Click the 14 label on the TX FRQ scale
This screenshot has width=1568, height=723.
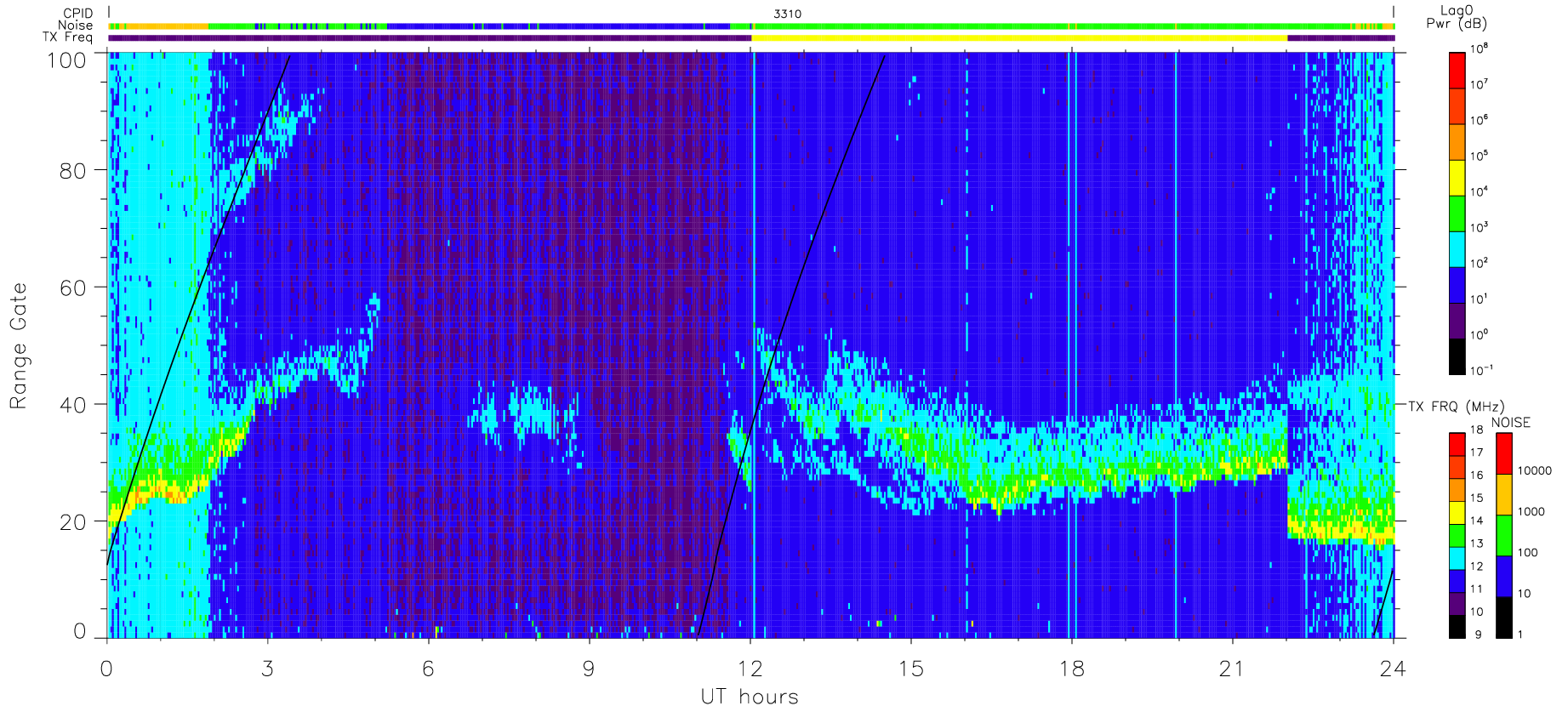pyautogui.click(x=1476, y=521)
